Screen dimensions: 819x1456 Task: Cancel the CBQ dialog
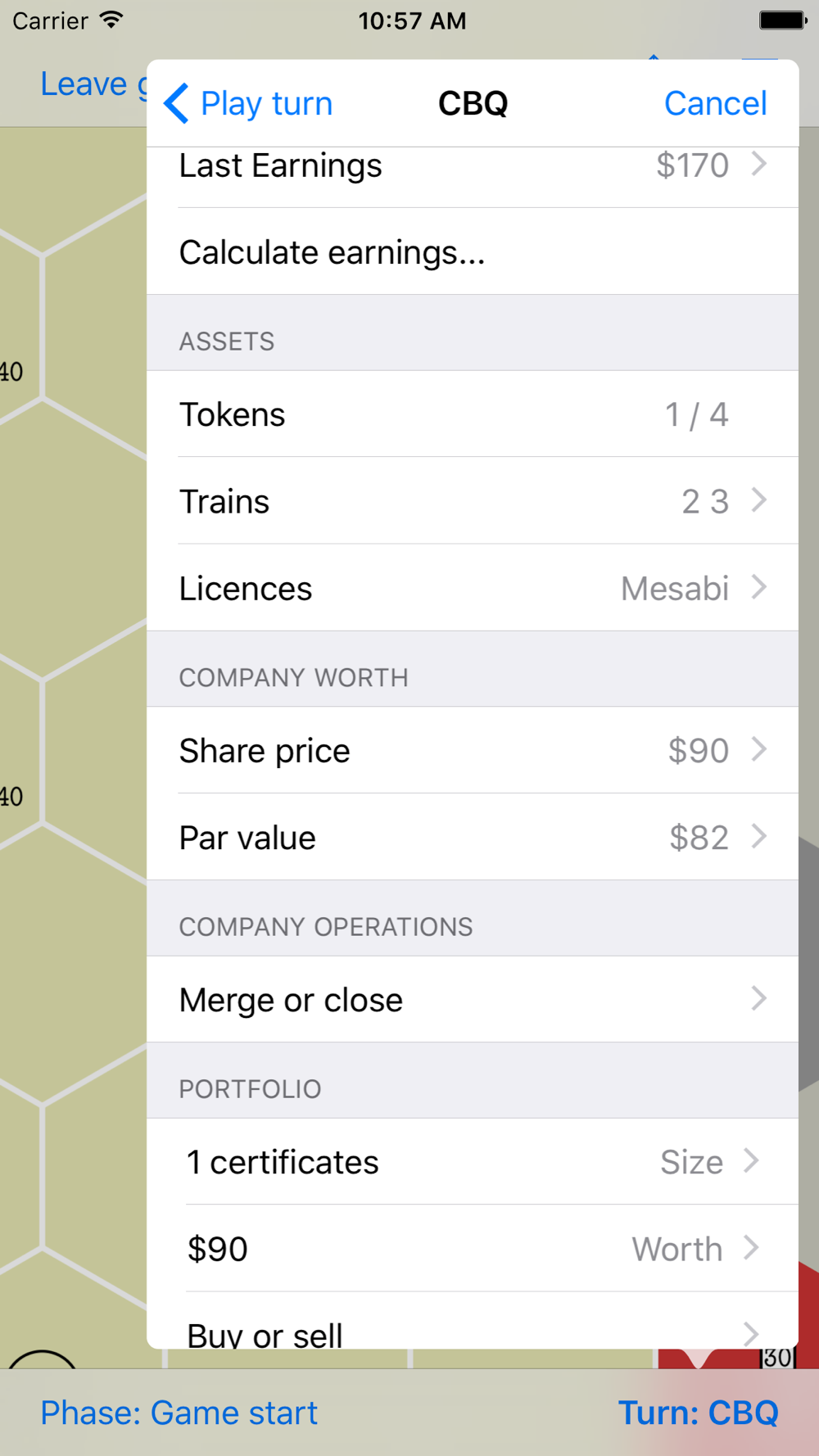coord(715,104)
